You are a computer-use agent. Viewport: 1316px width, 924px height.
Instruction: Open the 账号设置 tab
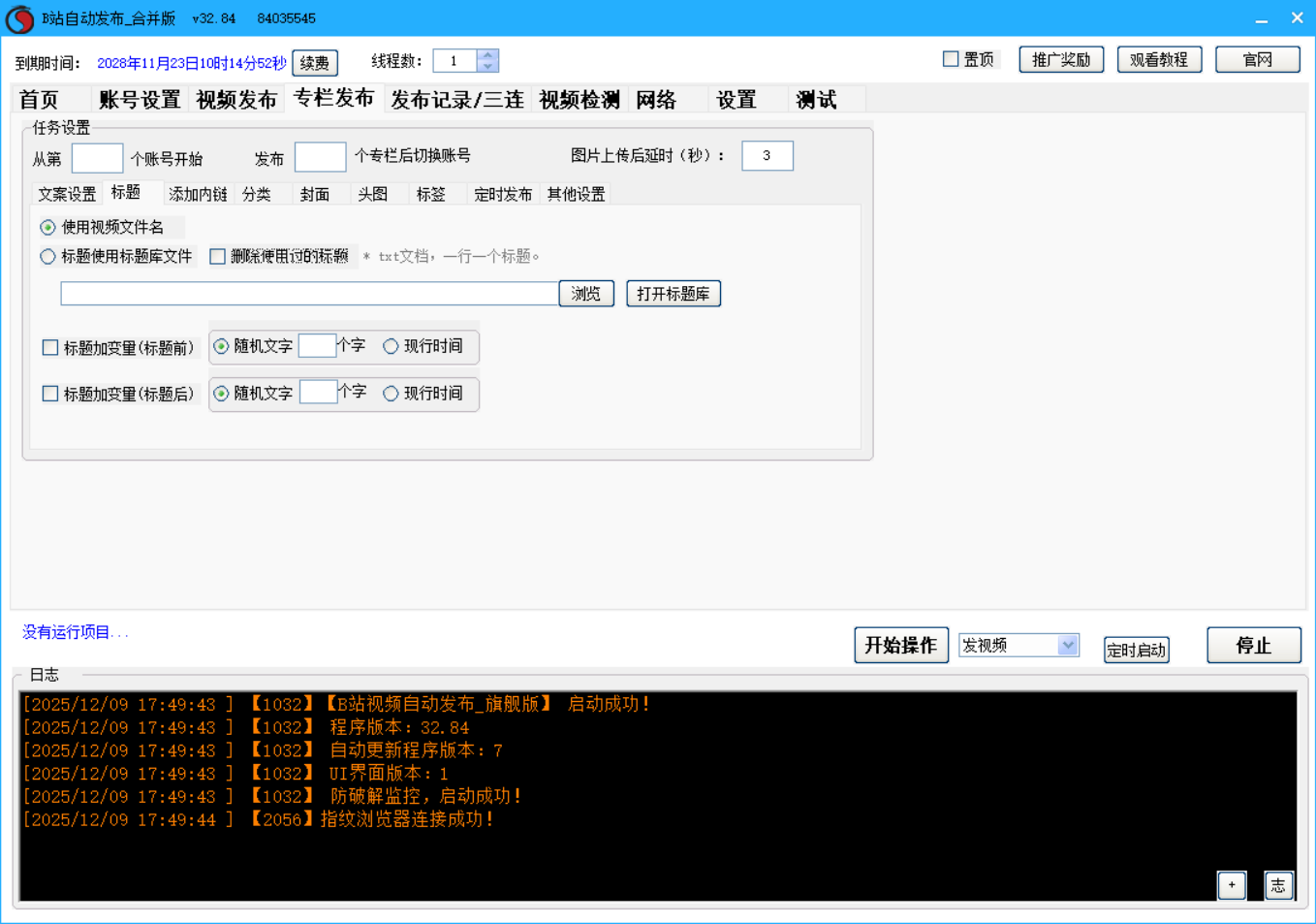140,100
